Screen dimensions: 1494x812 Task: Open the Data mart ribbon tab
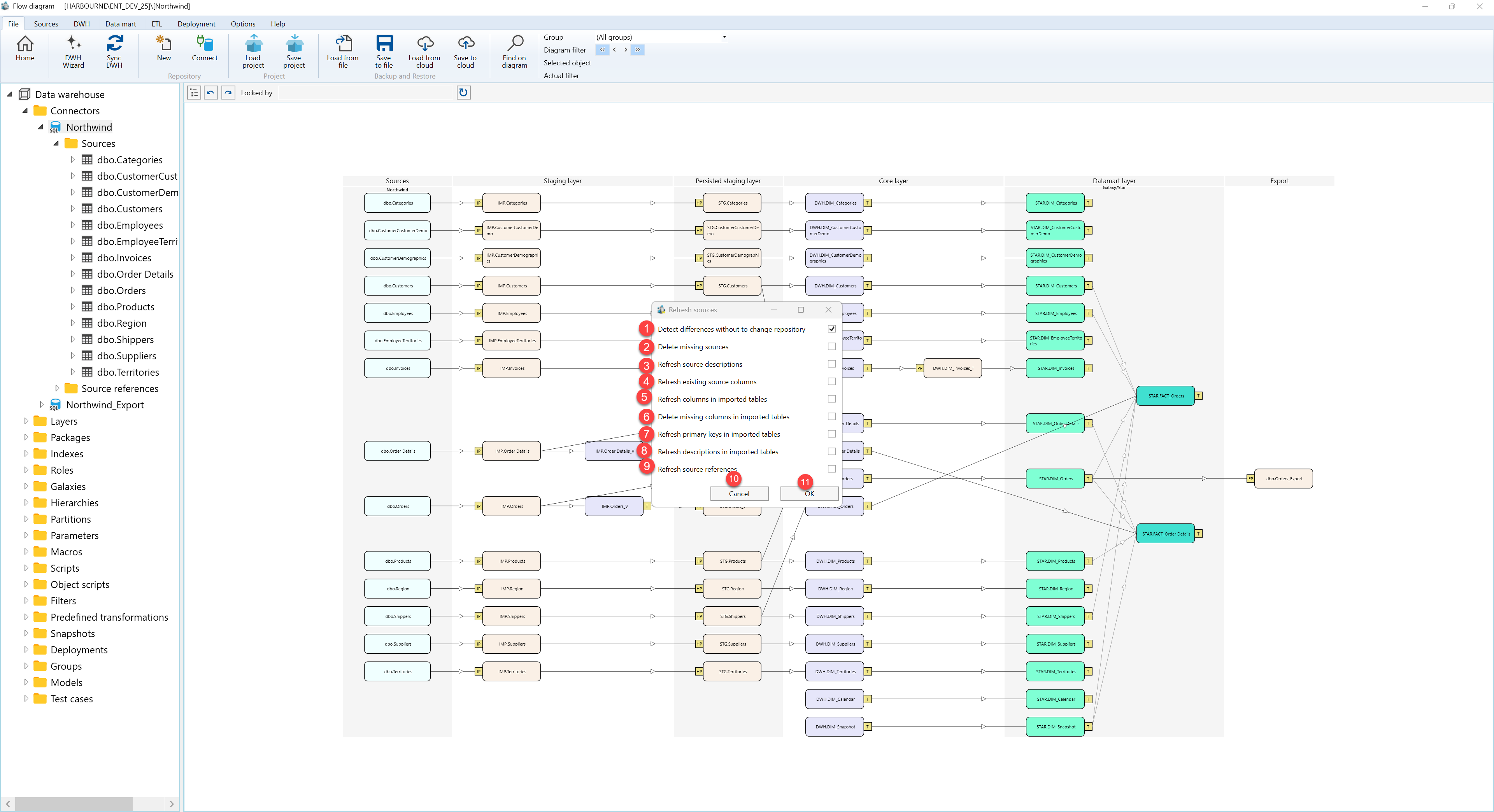[121, 24]
